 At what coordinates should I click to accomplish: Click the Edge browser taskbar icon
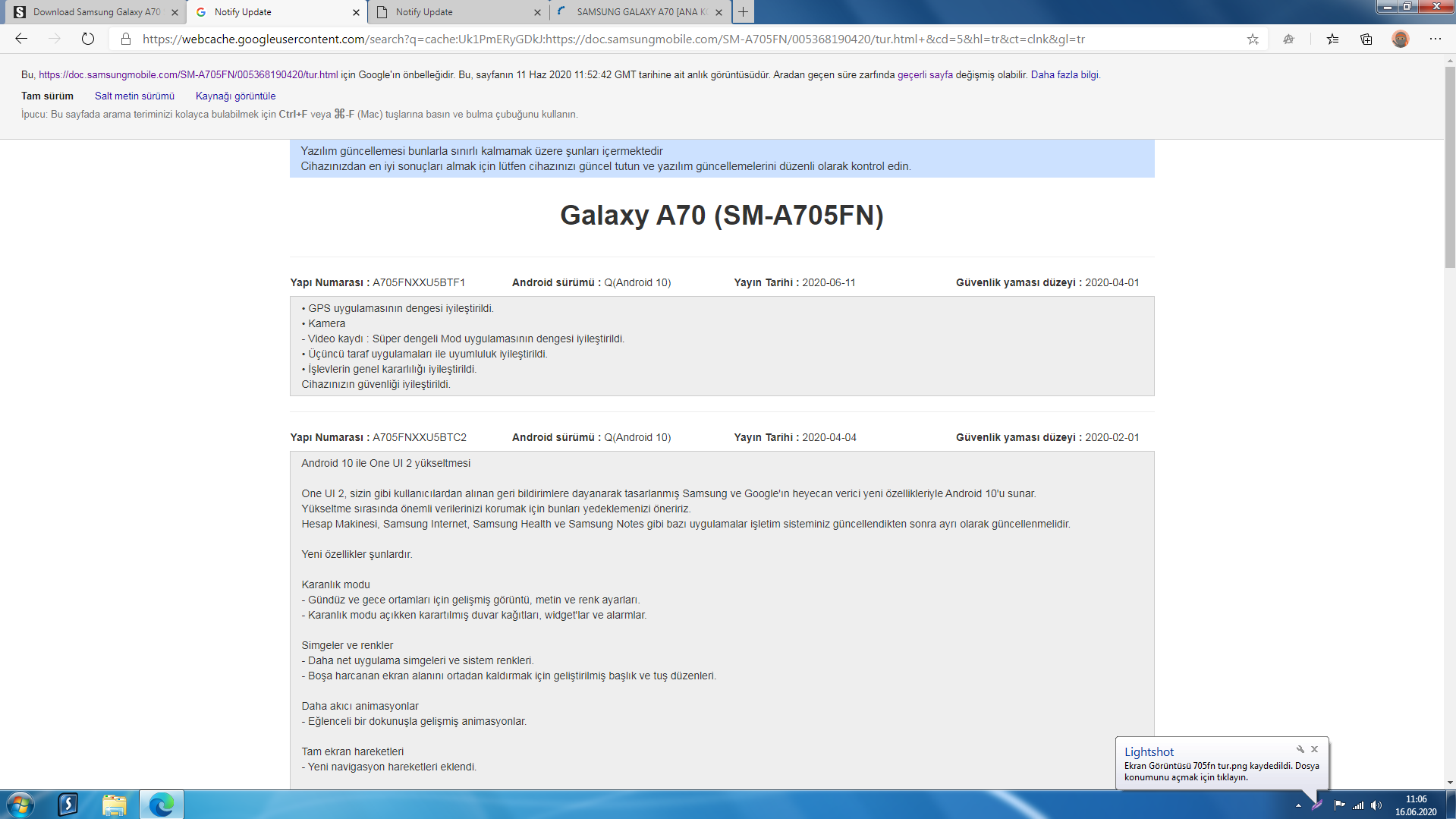[x=161, y=805]
